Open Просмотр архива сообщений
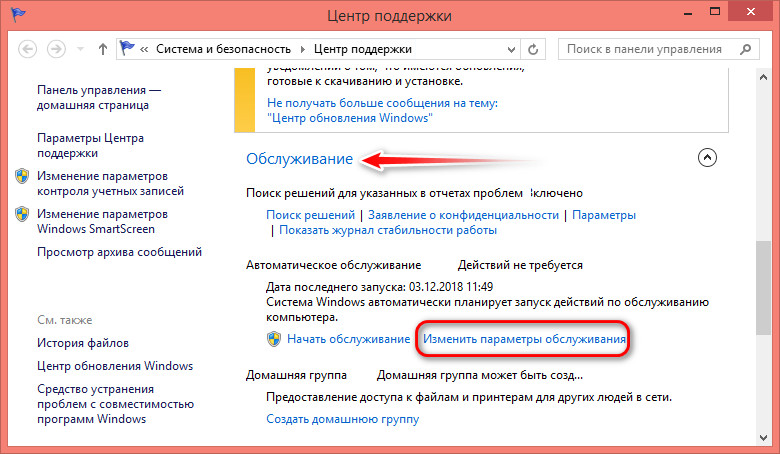Image resolution: width=780 pixels, height=454 pixels. [119, 252]
